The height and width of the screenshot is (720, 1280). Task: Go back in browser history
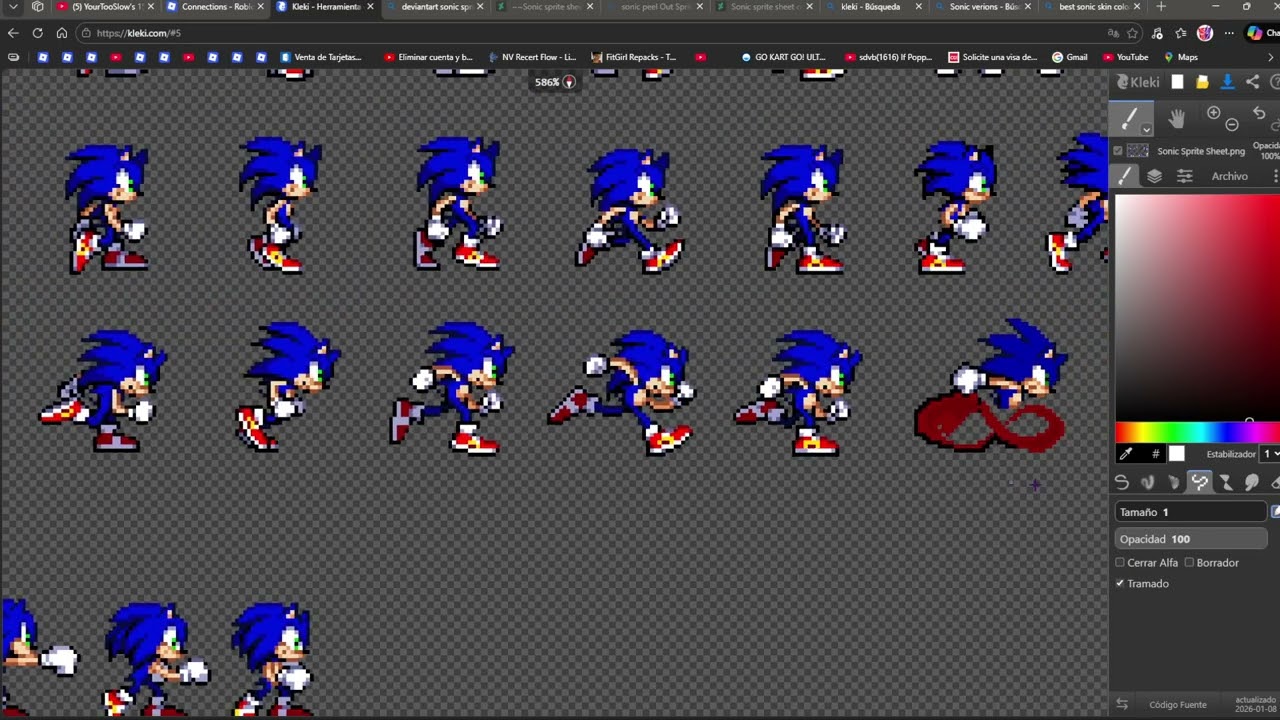[x=13, y=33]
